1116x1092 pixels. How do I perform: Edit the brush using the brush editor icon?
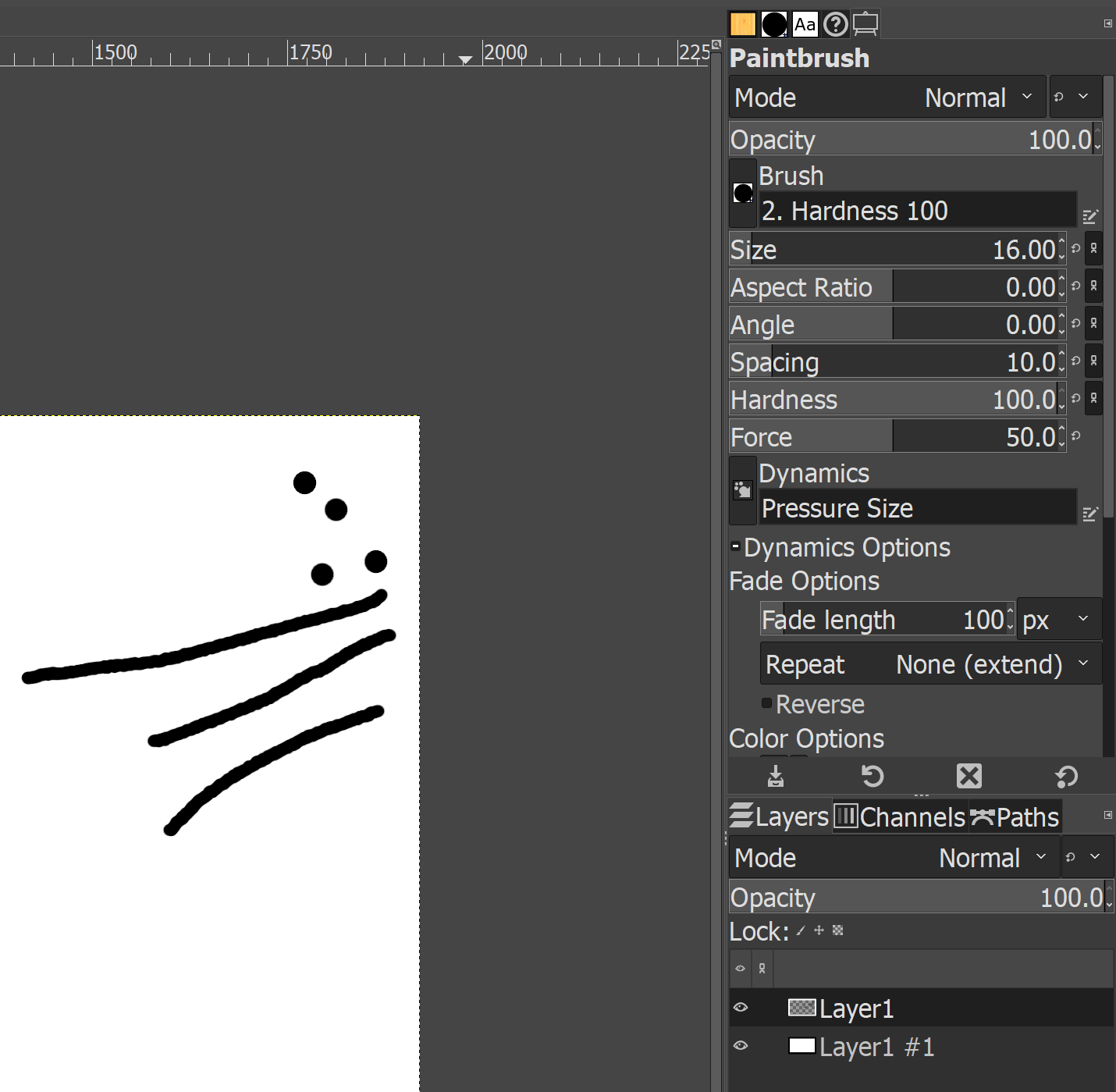point(1090,216)
